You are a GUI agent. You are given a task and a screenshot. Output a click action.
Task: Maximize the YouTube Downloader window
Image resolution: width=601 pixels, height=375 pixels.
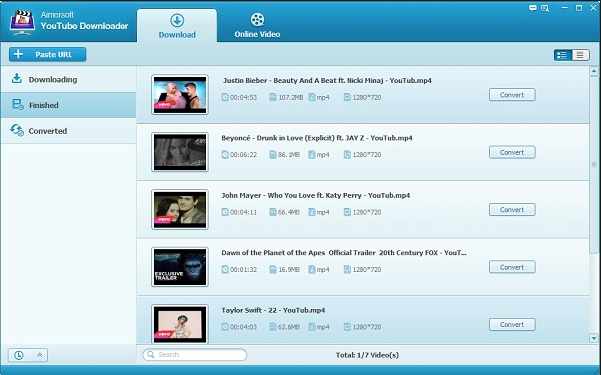[579, 8]
